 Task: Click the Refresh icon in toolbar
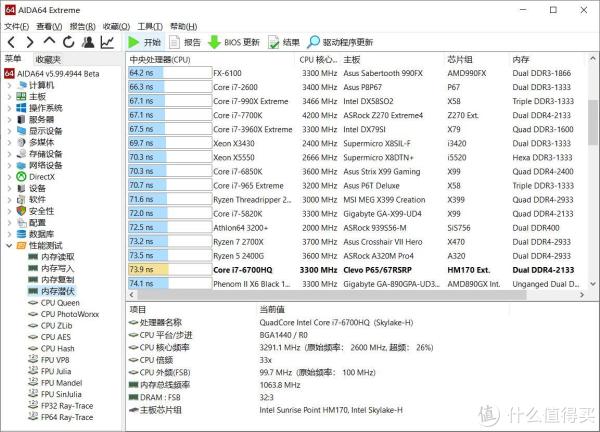coord(68,42)
